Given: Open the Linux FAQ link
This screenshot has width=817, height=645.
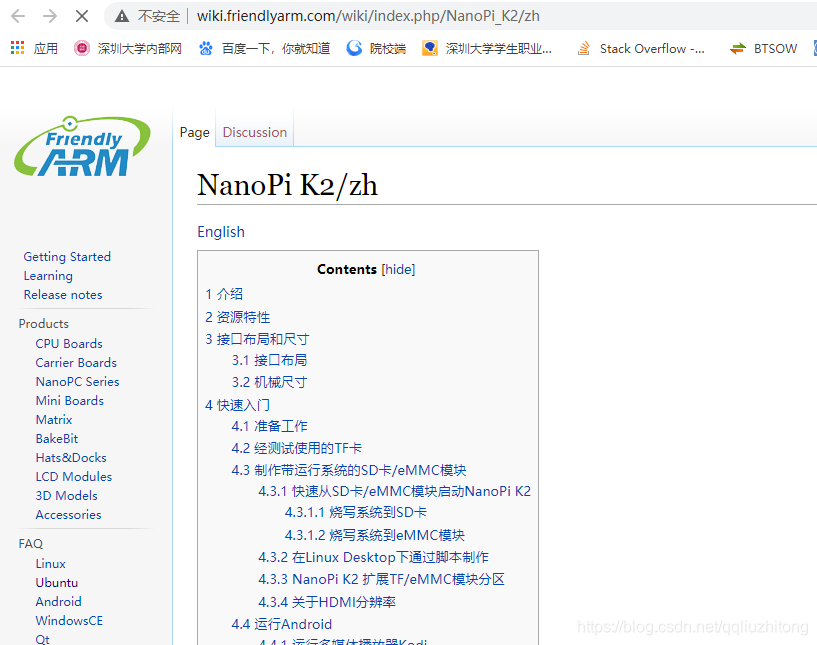Looking at the screenshot, I should [51, 564].
